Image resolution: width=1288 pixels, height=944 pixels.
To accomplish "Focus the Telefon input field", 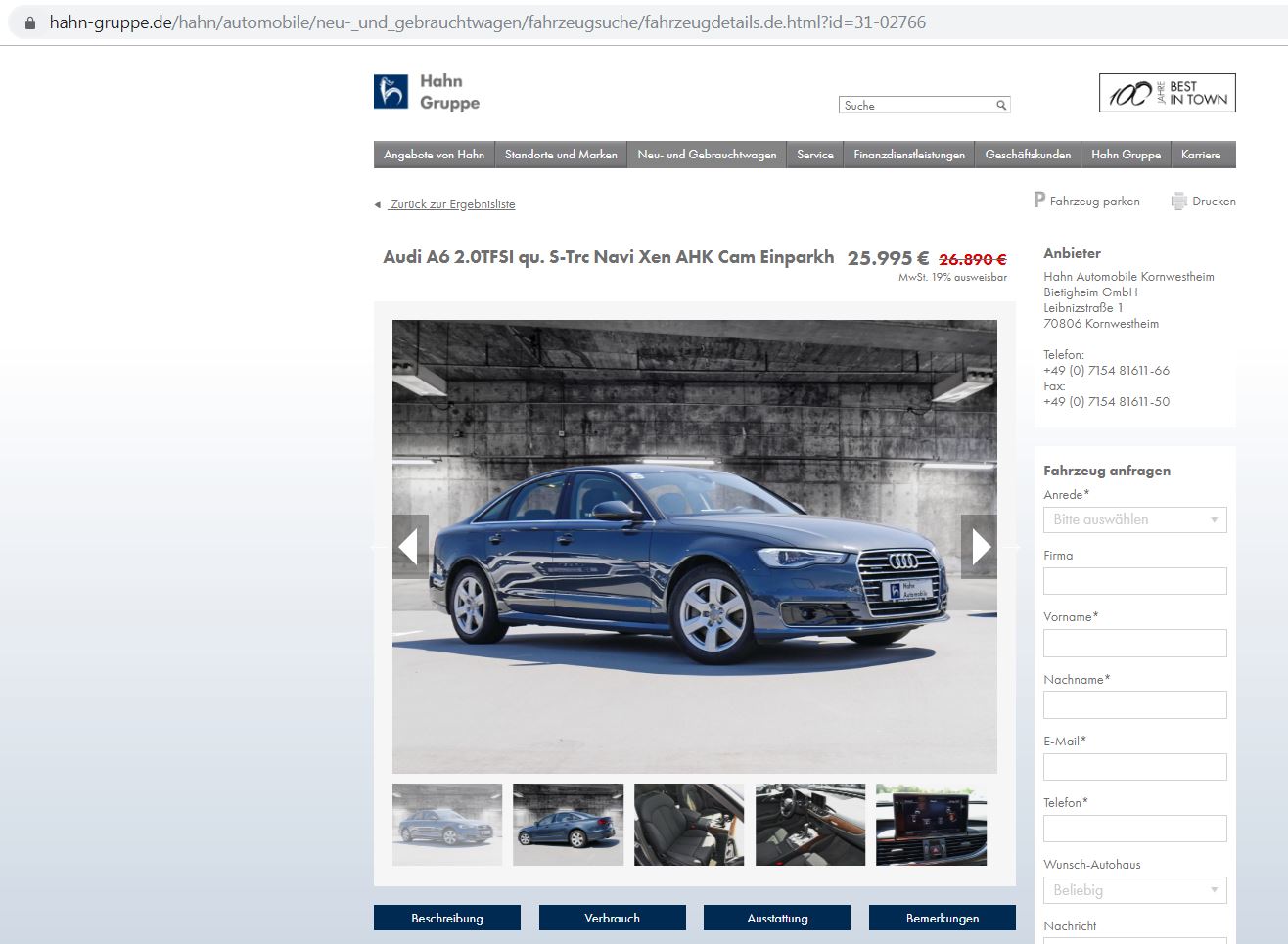I will click(1135, 829).
